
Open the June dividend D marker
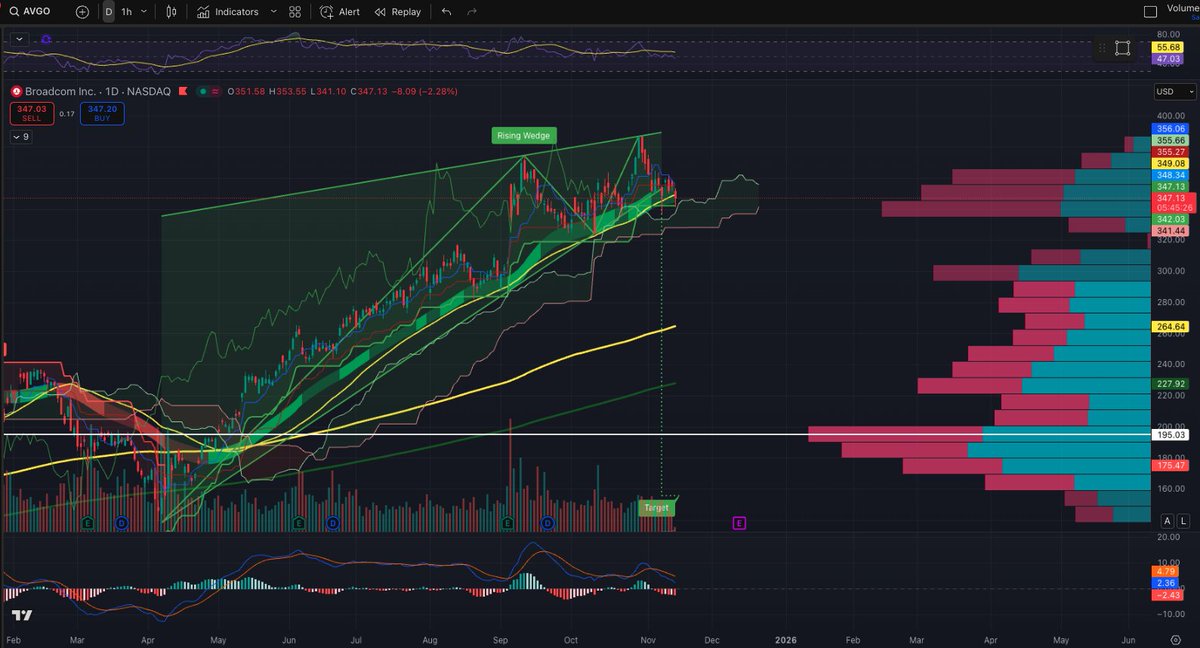(333, 523)
